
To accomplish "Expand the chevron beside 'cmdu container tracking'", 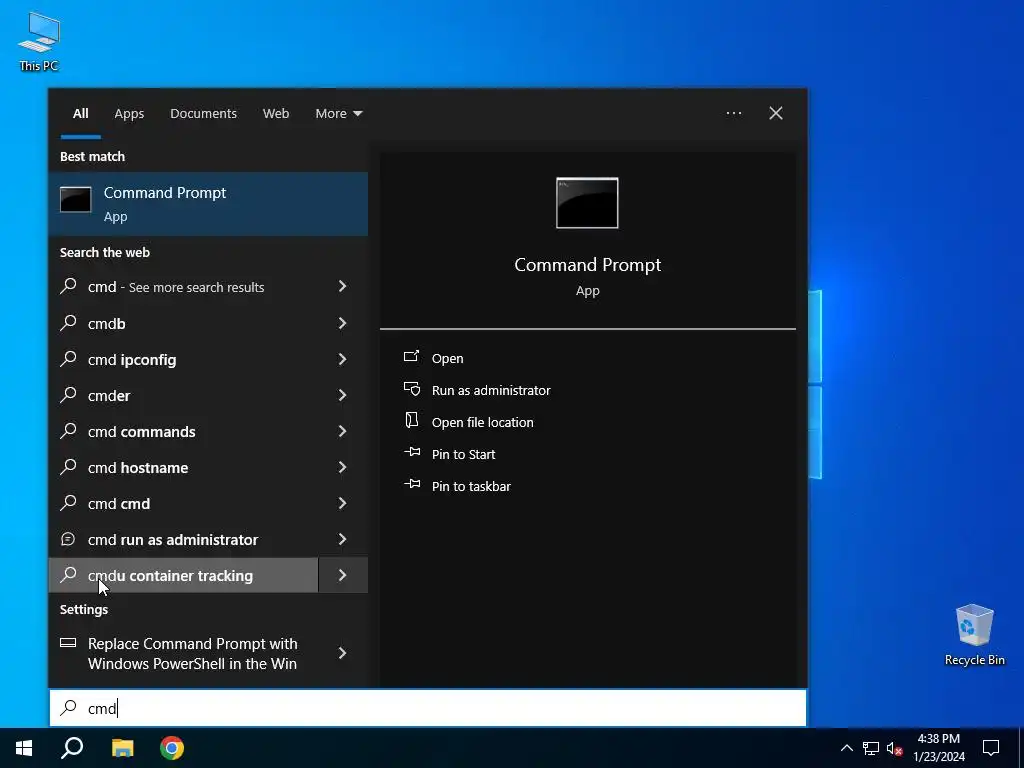I will (342, 575).
